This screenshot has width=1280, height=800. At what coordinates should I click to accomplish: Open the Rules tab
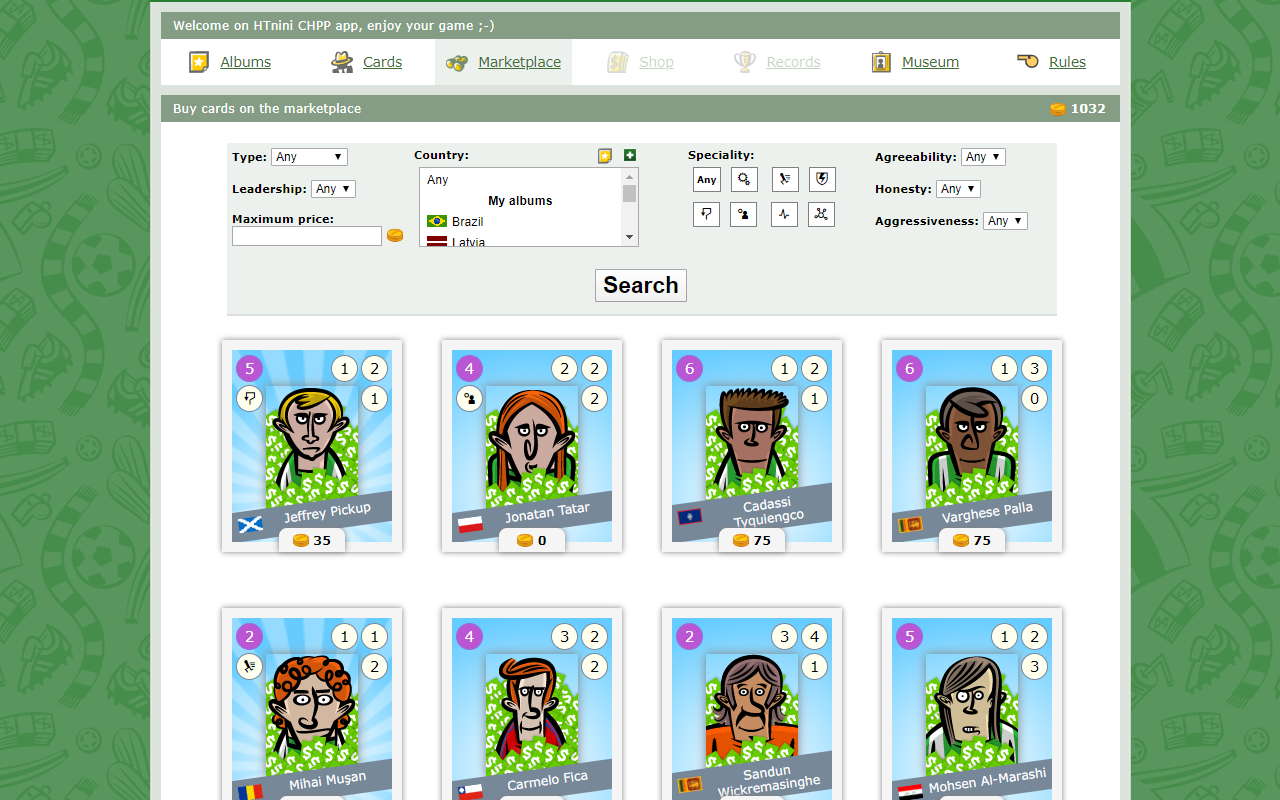pos(1051,62)
